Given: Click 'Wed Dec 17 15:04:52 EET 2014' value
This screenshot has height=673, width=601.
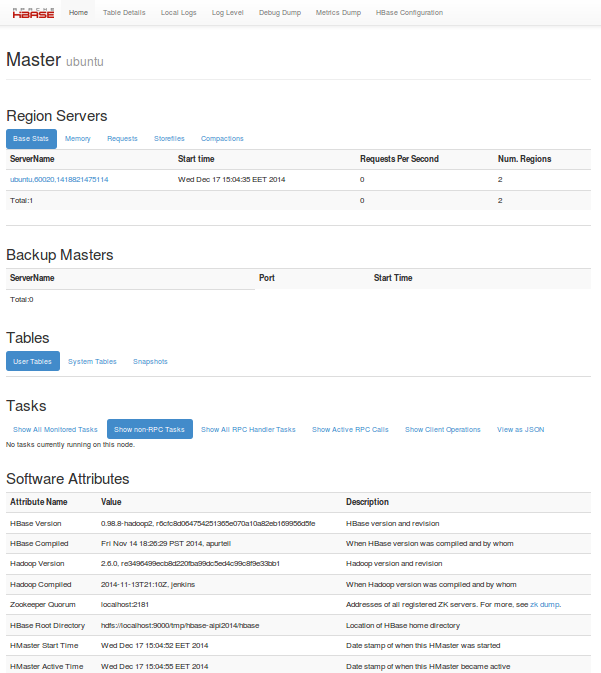Looking at the screenshot, I should [155, 646].
